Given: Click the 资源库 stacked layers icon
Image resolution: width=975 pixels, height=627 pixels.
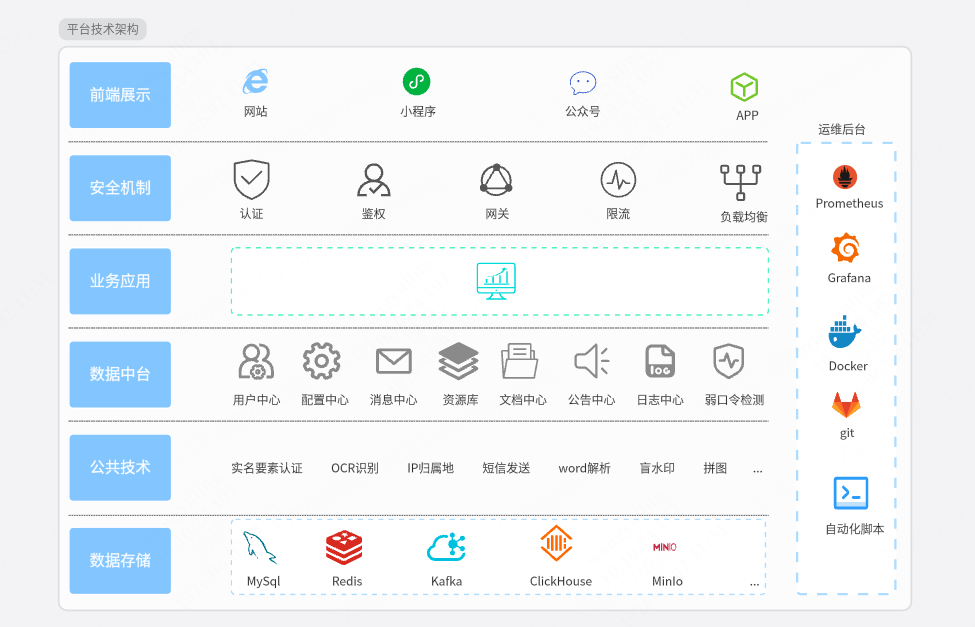Looking at the screenshot, I should tap(458, 361).
